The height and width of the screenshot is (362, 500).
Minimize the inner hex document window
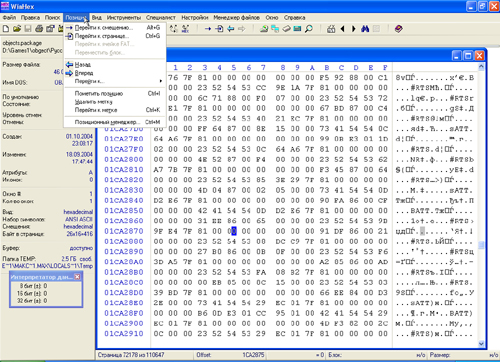(457, 56)
